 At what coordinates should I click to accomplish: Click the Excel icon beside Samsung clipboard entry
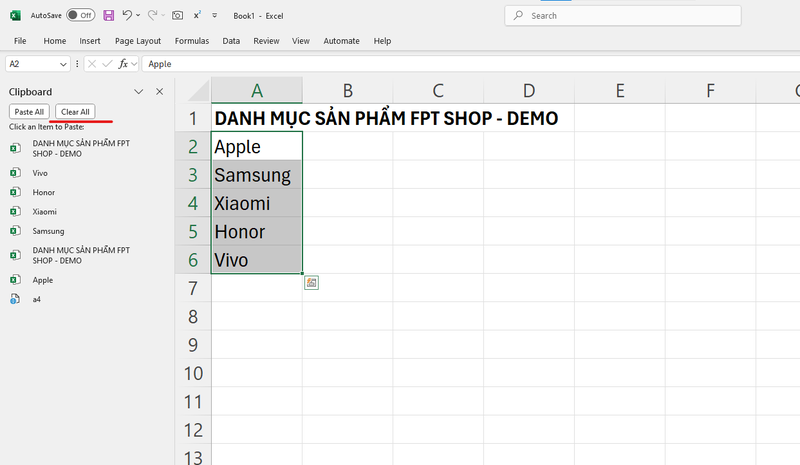click(15, 231)
